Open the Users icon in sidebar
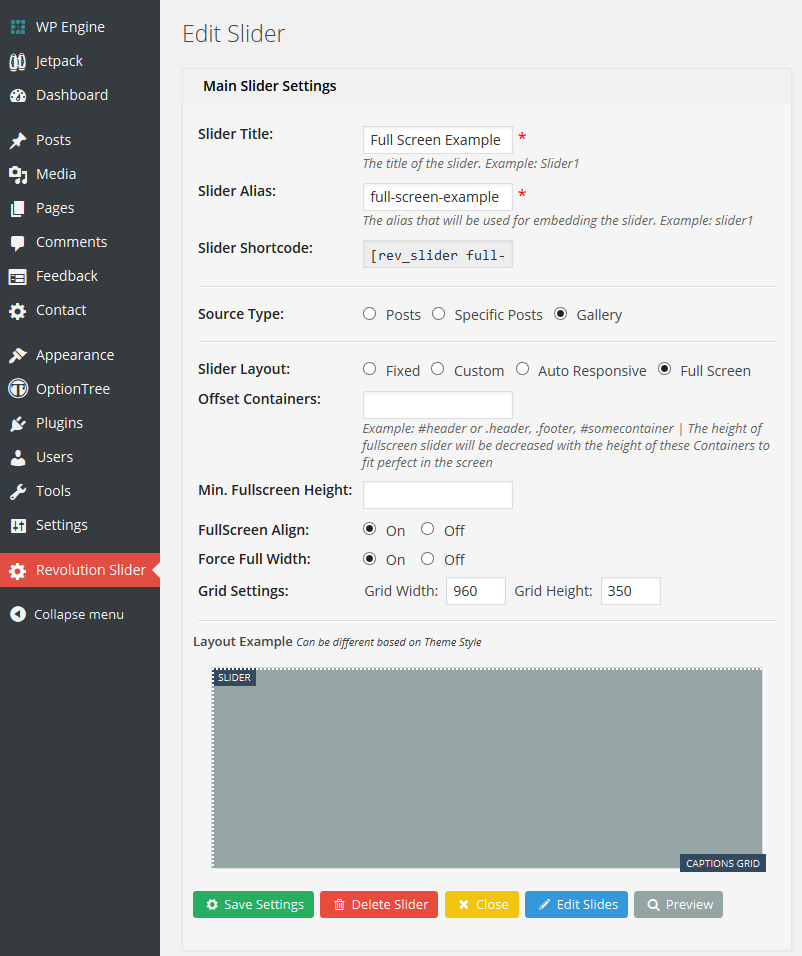The image size is (802, 956). pos(19,456)
